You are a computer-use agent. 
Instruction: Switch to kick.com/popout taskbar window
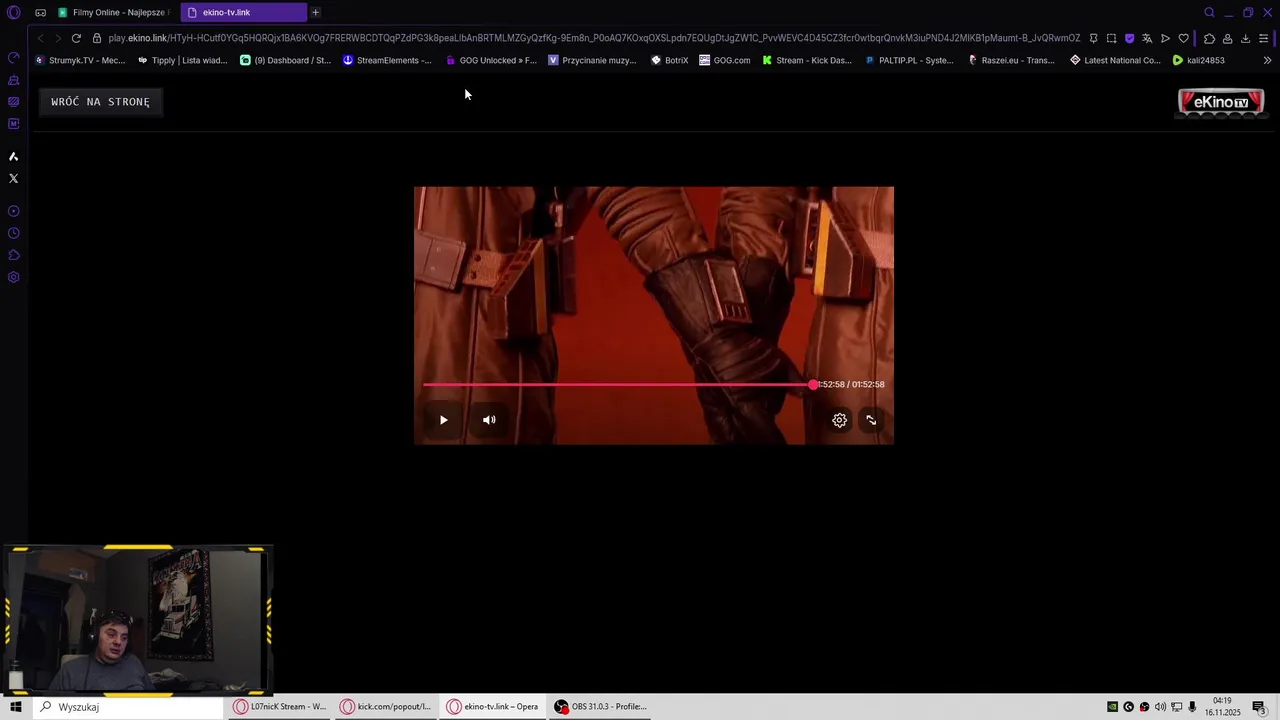click(386, 707)
